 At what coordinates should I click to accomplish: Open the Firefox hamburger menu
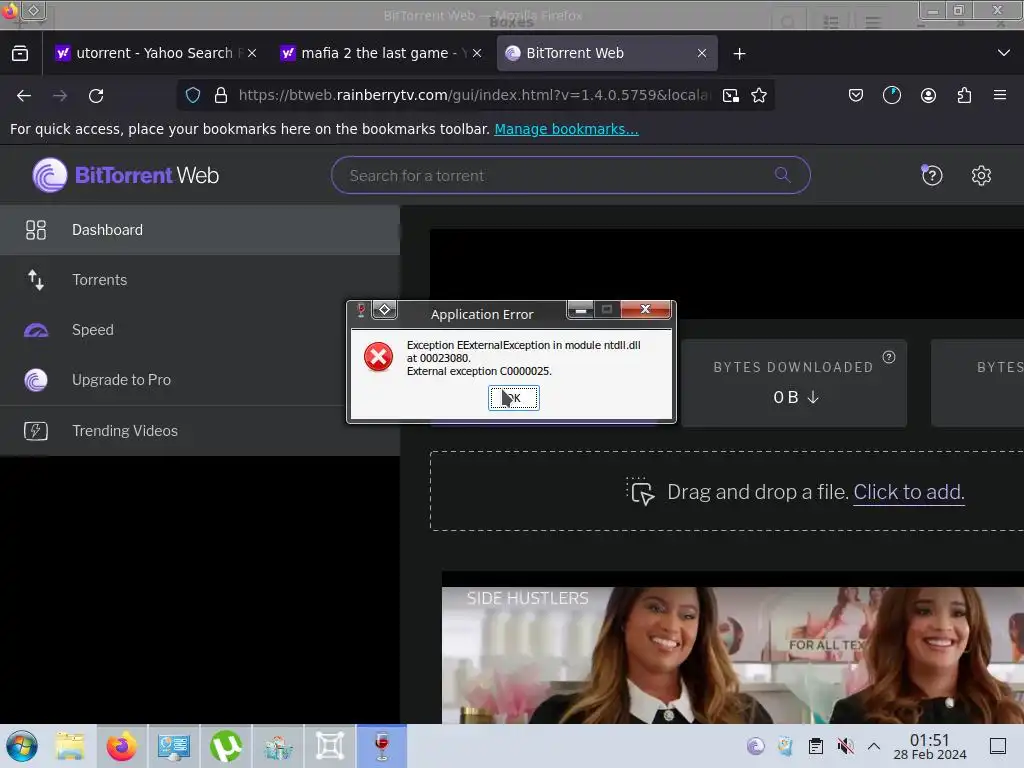(1000, 95)
